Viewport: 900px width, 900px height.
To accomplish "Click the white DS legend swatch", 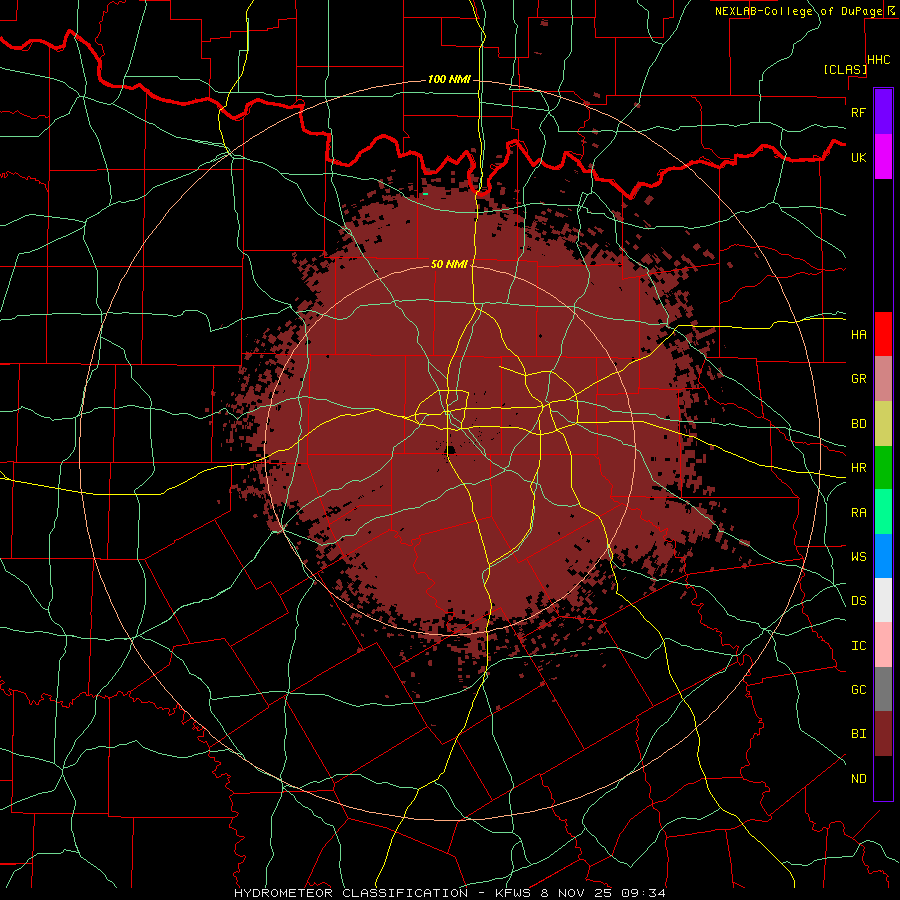I will (883, 600).
